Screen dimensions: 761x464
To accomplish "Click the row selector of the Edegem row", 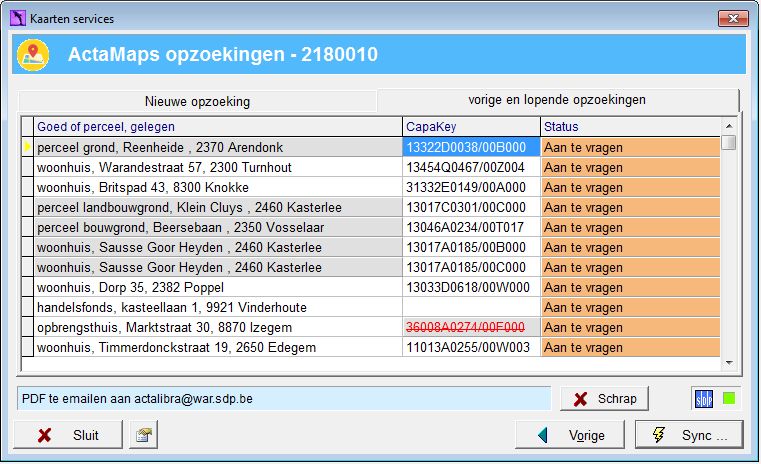I will [x=28, y=348].
